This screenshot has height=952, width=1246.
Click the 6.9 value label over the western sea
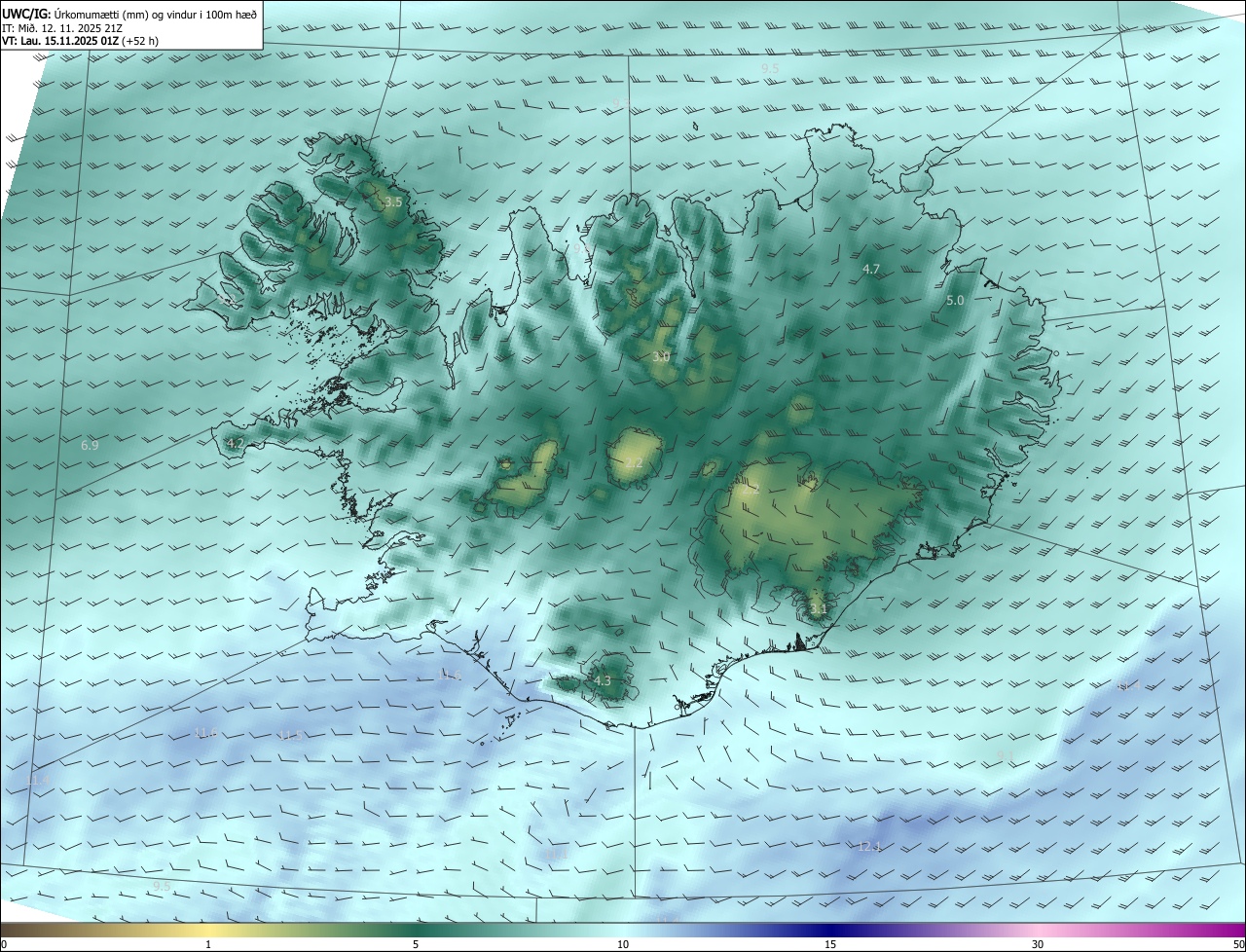click(x=90, y=445)
